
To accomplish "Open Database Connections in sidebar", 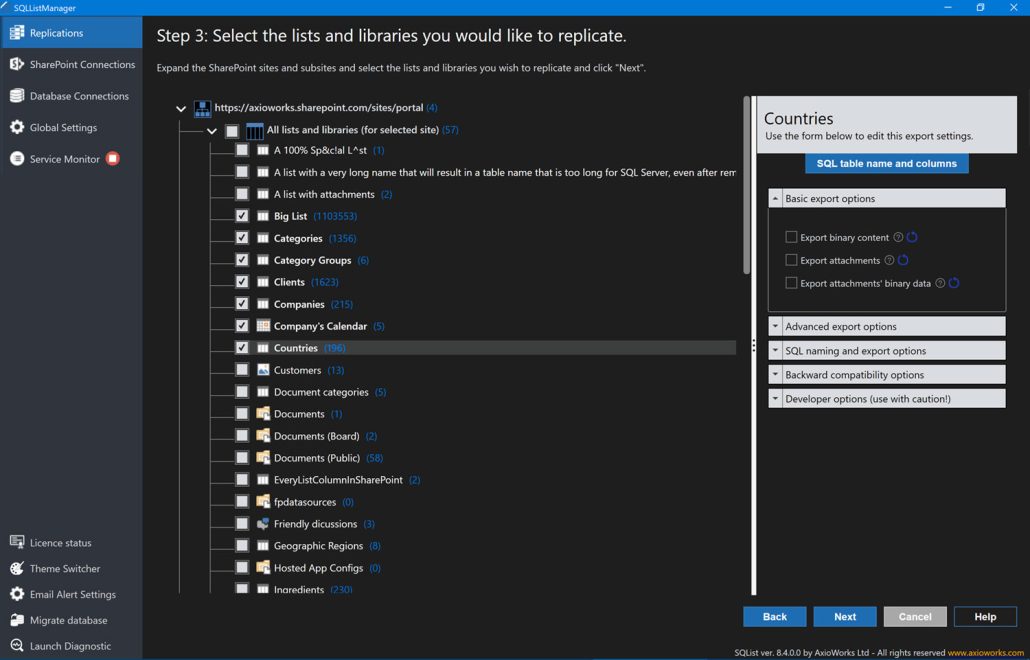I will (x=79, y=96).
